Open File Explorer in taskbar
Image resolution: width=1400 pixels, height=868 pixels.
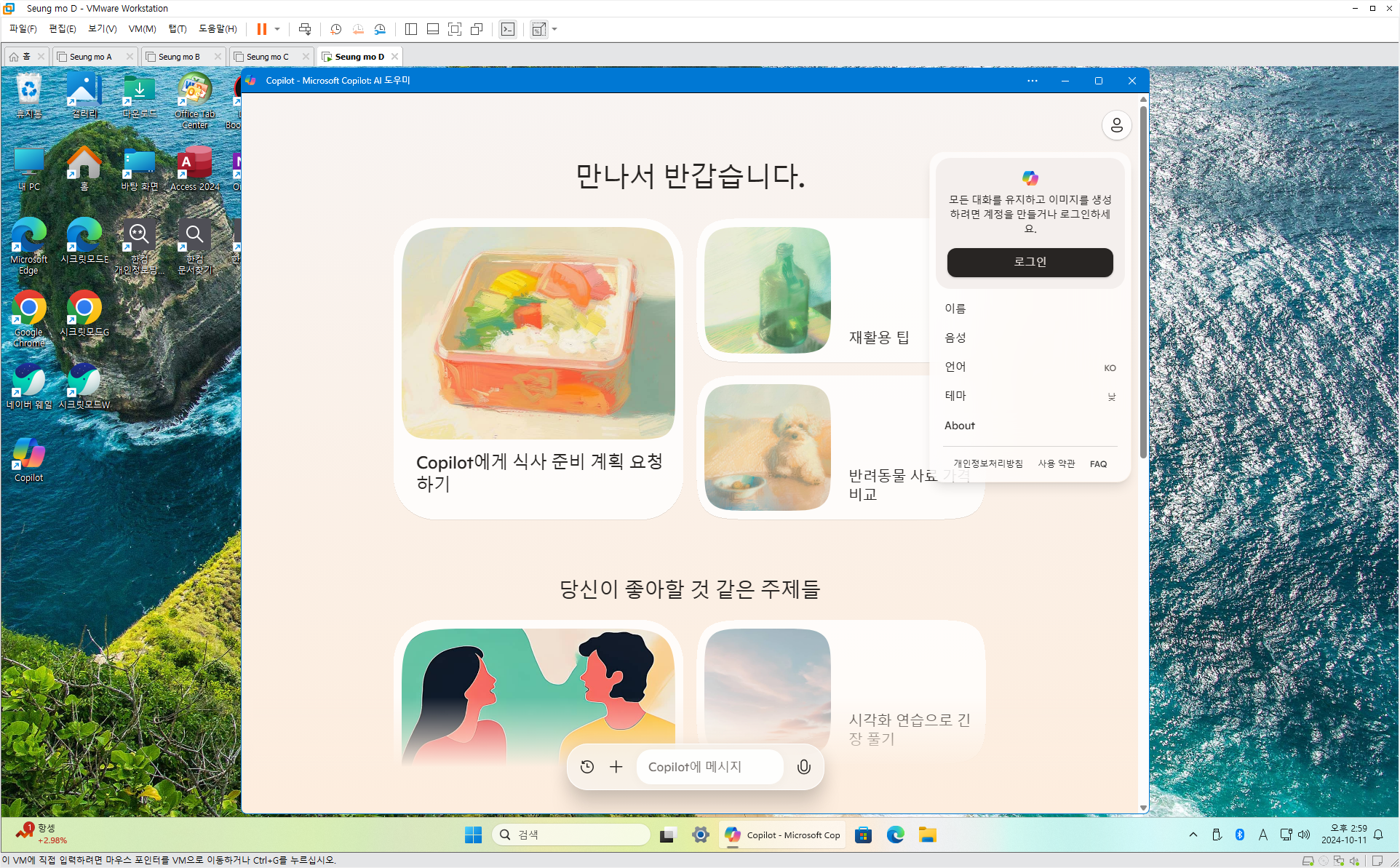click(927, 835)
